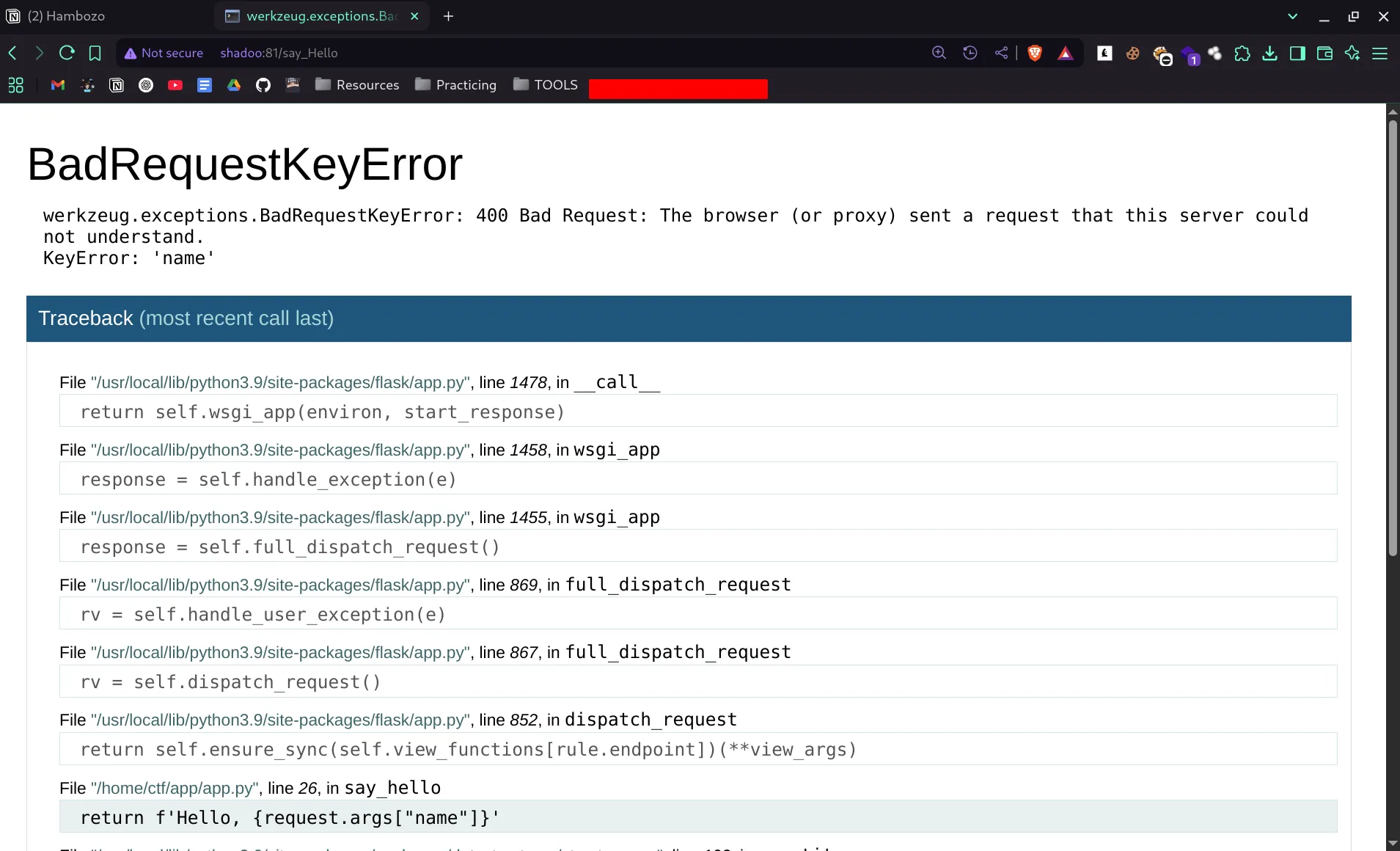The height and width of the screenshot is (851, 1400).
Task: Toggle the browser sidebar panel
Action: (x=1297, y=53)
